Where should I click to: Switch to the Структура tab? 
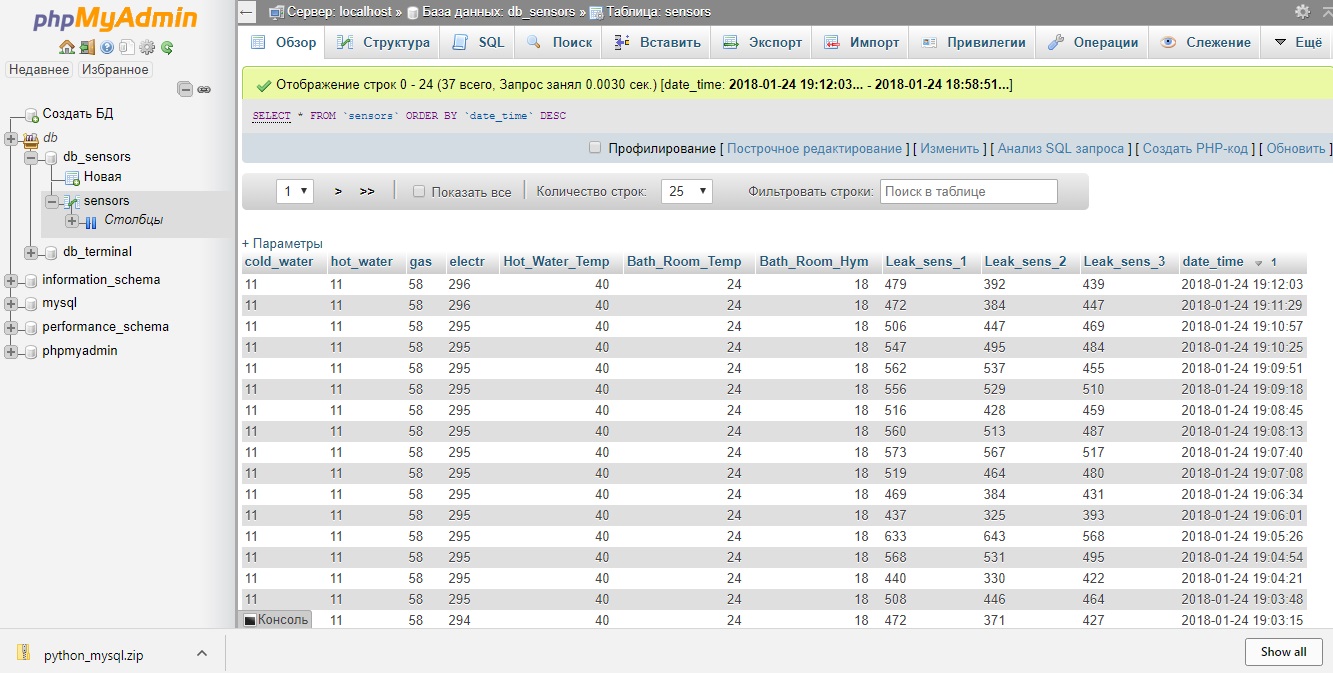coord(384,42)
